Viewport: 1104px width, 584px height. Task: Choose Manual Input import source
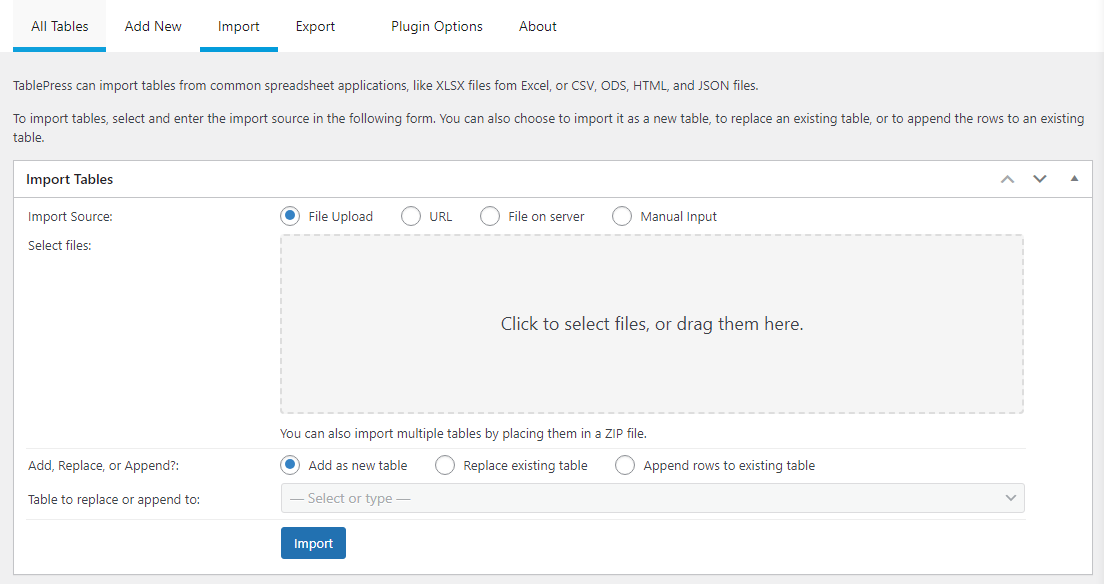click(622, 216)
